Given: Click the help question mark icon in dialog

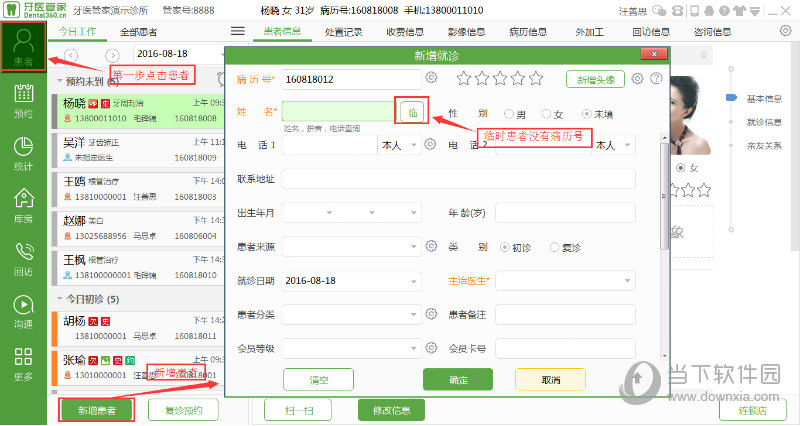Looking at the screenshot, I should [656, 78].
